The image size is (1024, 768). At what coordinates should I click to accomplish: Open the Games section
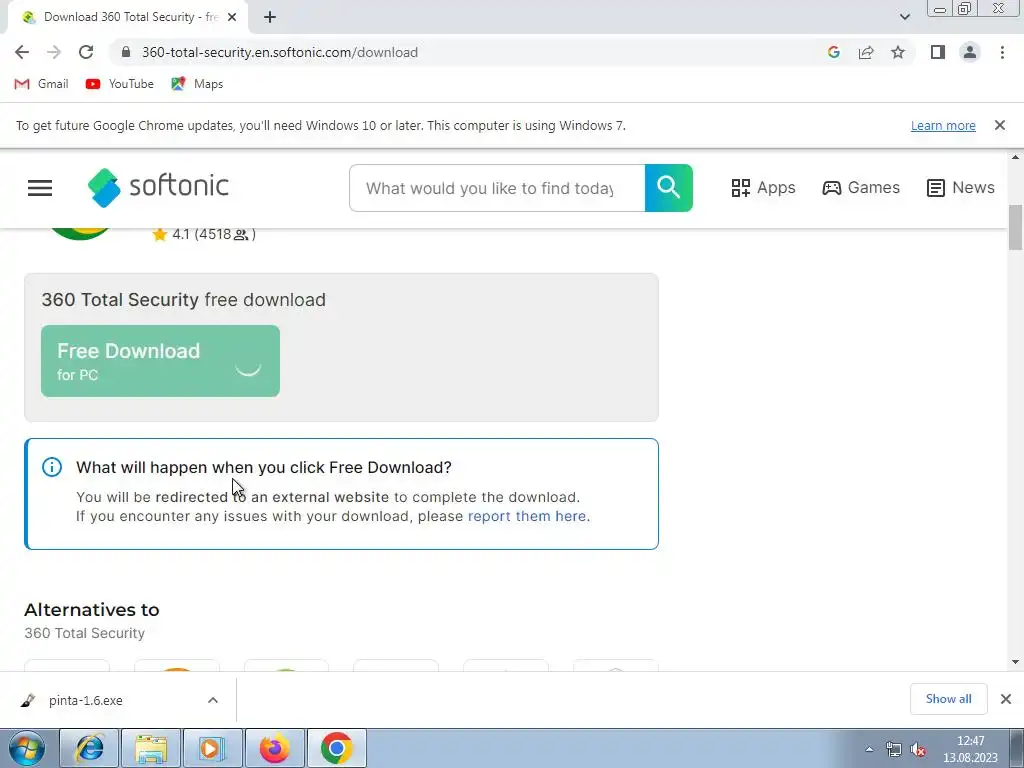pyautogui.click(x=861, y=188)
